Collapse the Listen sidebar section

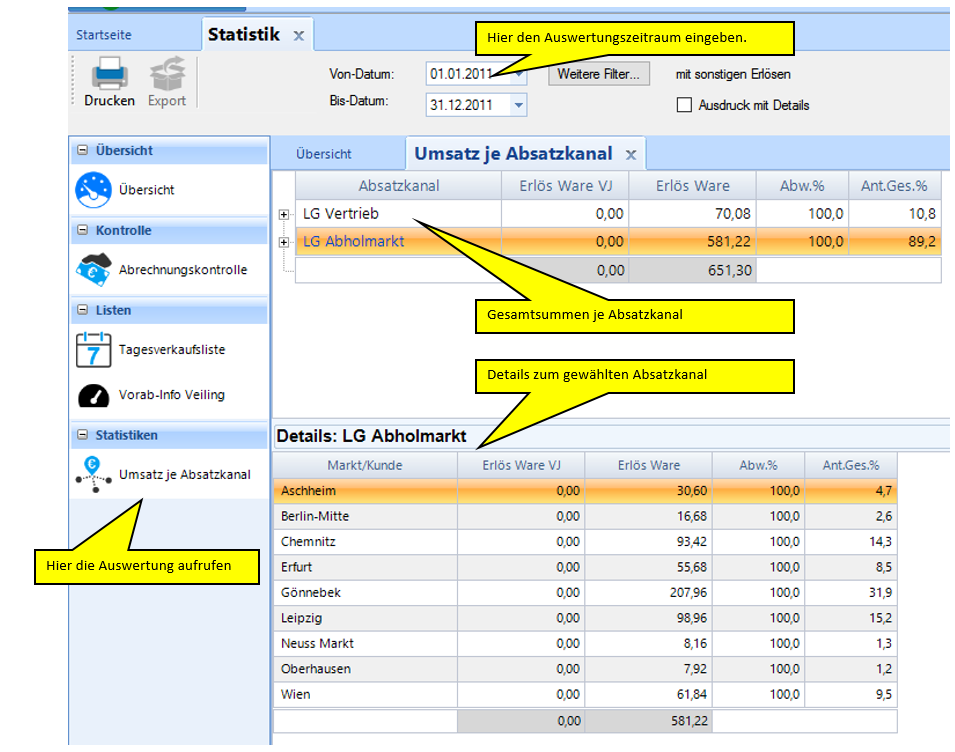82,311
